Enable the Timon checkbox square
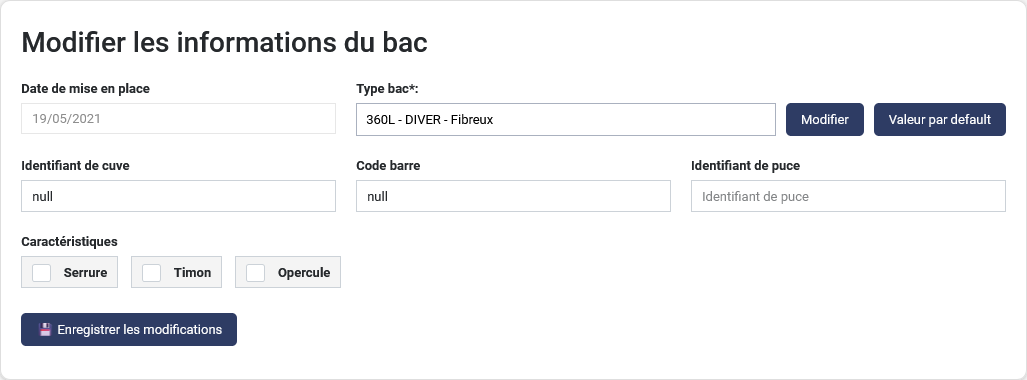Image resolution: width=1027 pixels, height=380 pixels. click(x=152, y=273)
